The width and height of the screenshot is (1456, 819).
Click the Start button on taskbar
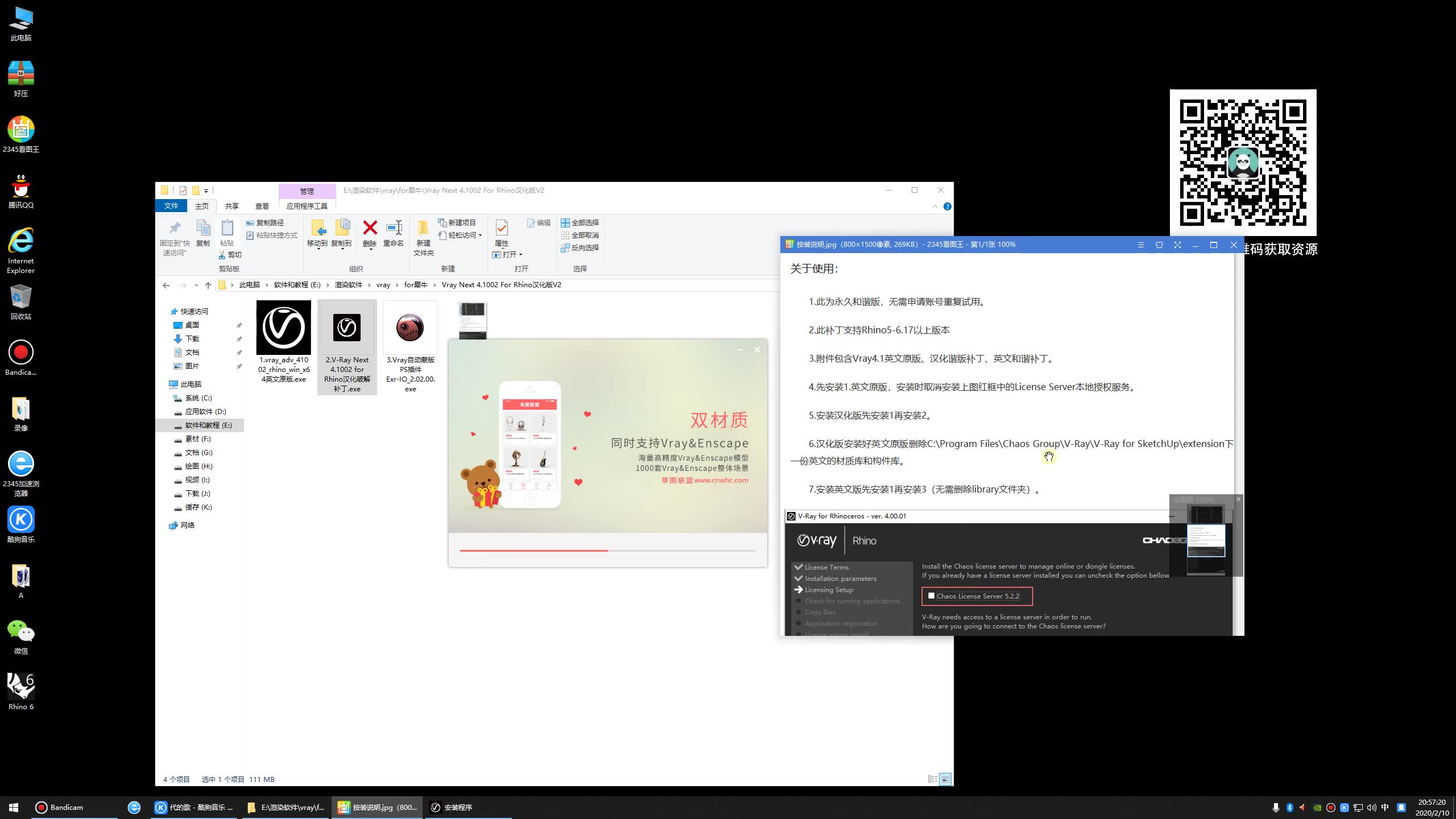[14, 808]
